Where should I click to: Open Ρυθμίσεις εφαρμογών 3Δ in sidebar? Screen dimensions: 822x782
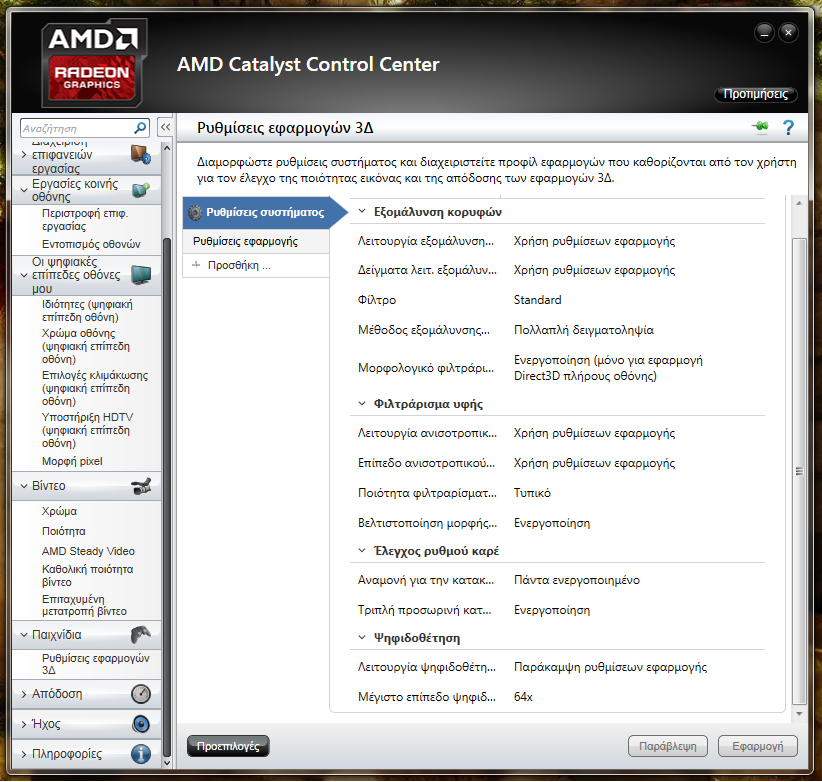point(95,664)
